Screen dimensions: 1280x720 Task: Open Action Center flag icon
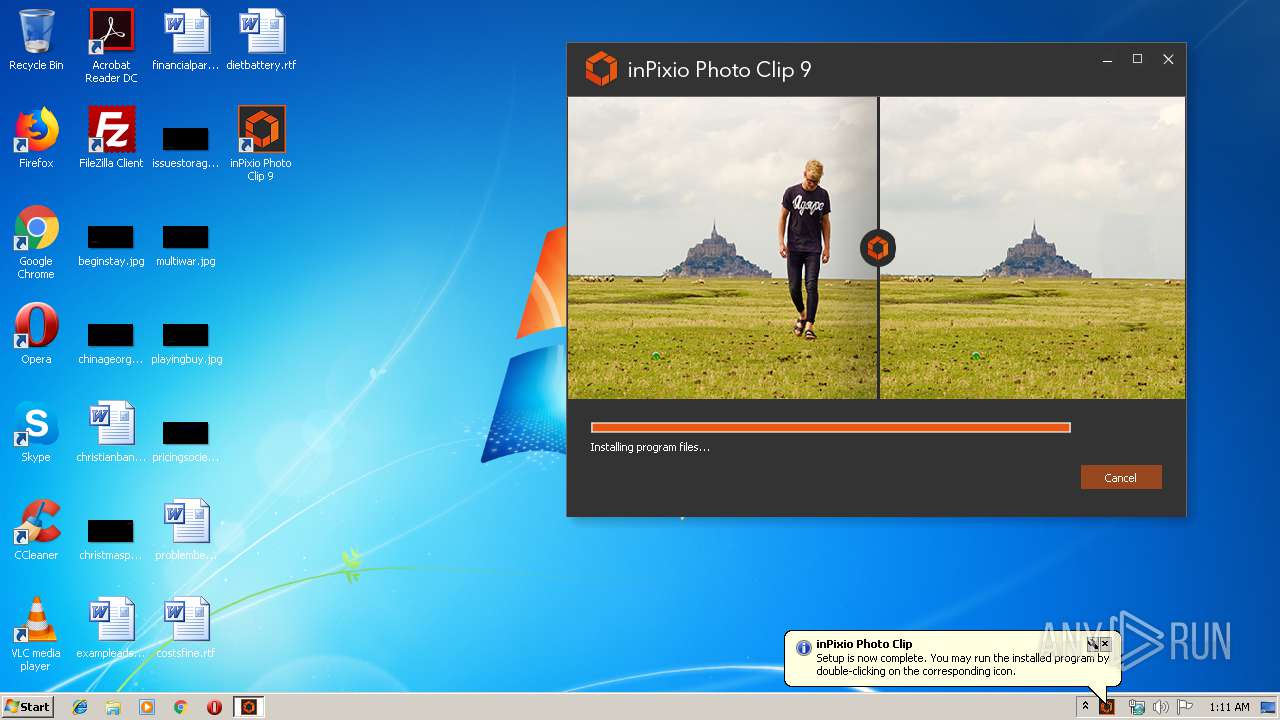pyautogui.click(x=1184, y=707)
